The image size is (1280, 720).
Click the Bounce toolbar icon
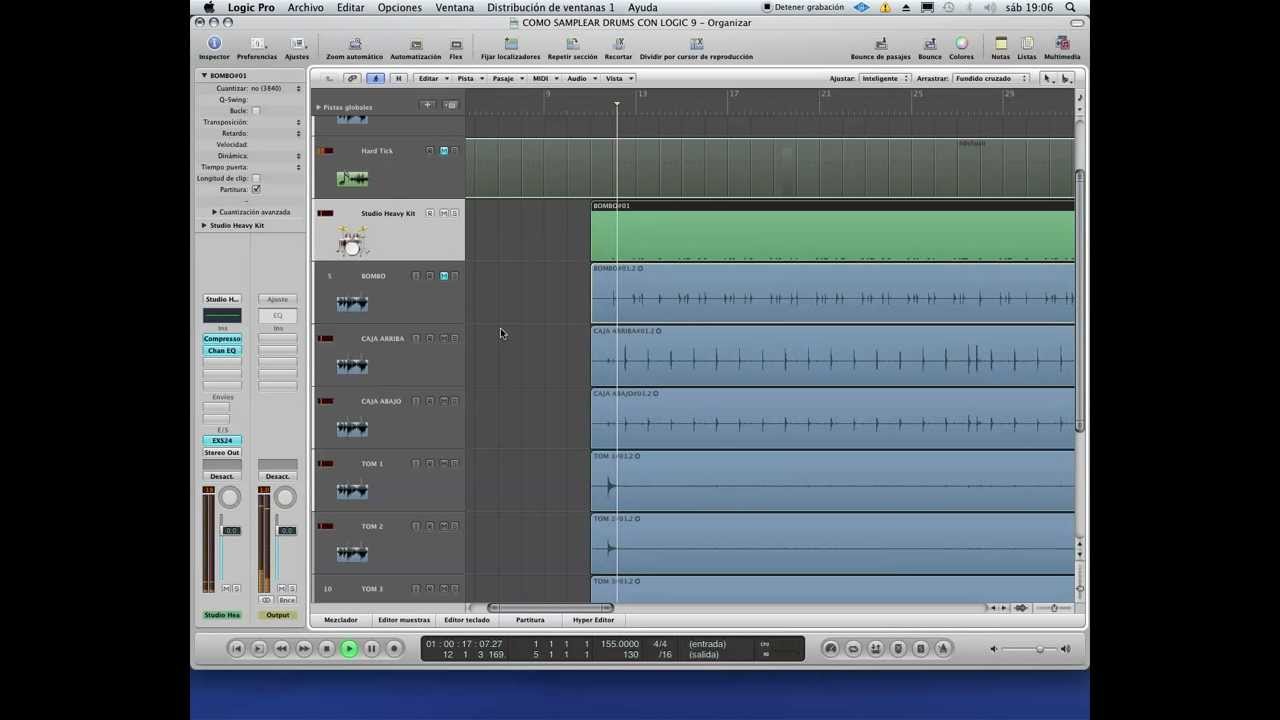click(930, 44)
